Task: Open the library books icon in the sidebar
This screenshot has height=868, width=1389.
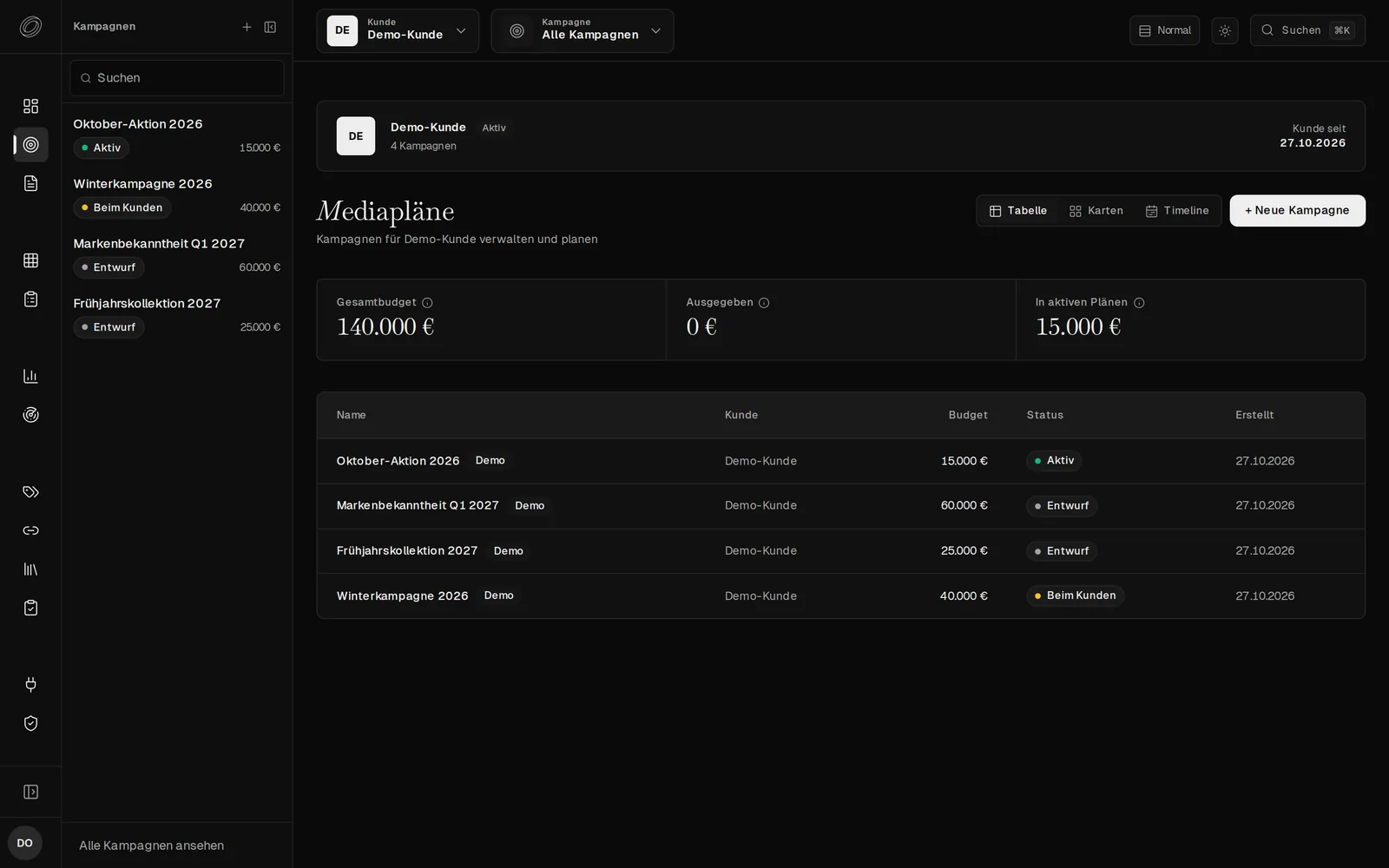Action: click(x=30, y=569)
